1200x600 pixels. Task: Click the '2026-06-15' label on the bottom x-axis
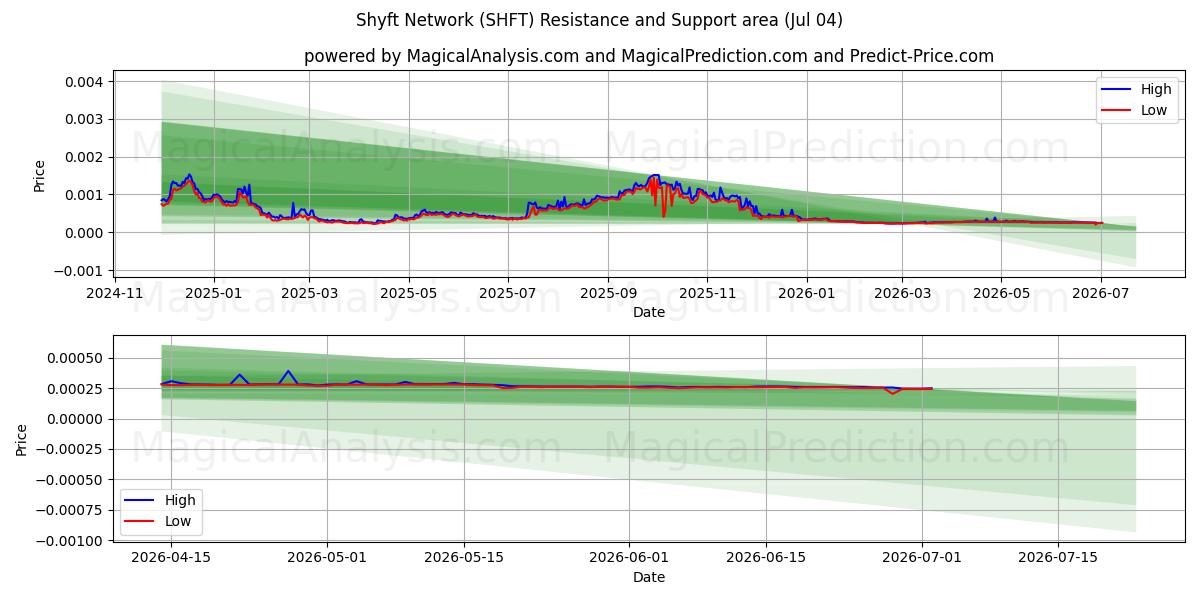click(767, 557)
